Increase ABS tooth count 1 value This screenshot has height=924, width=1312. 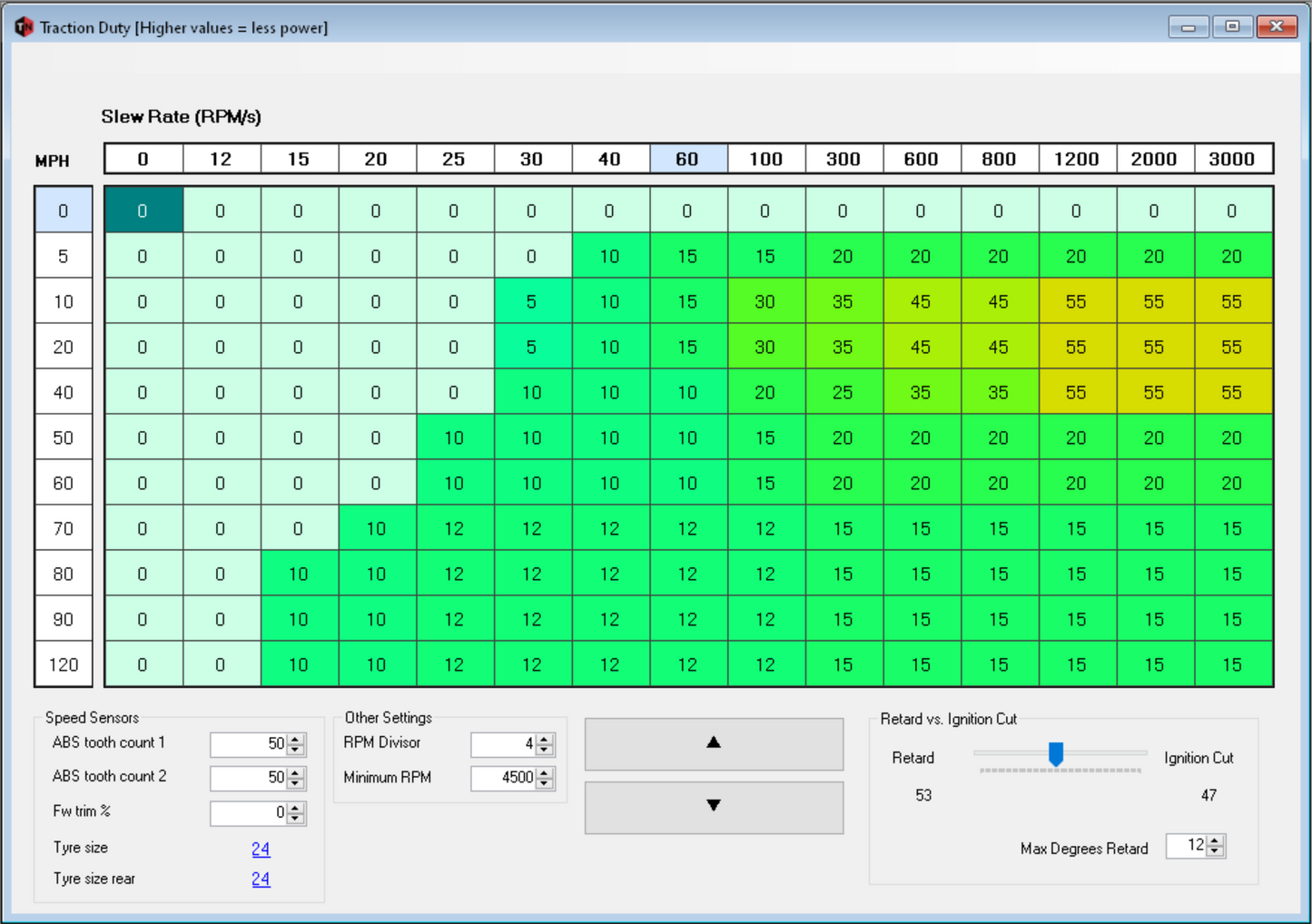pos(296,739)
